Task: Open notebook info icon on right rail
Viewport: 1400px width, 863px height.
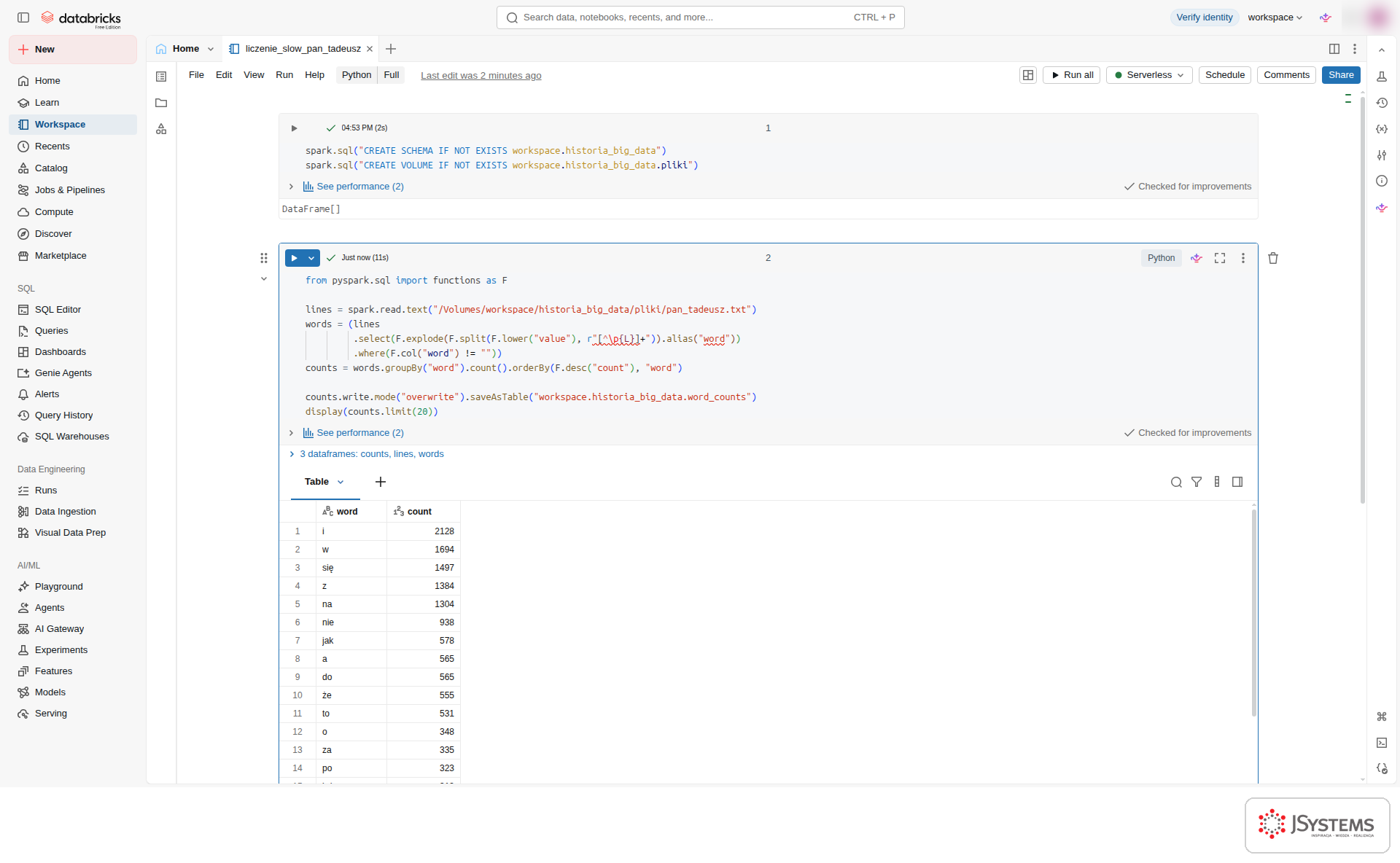Action: 1382,181
